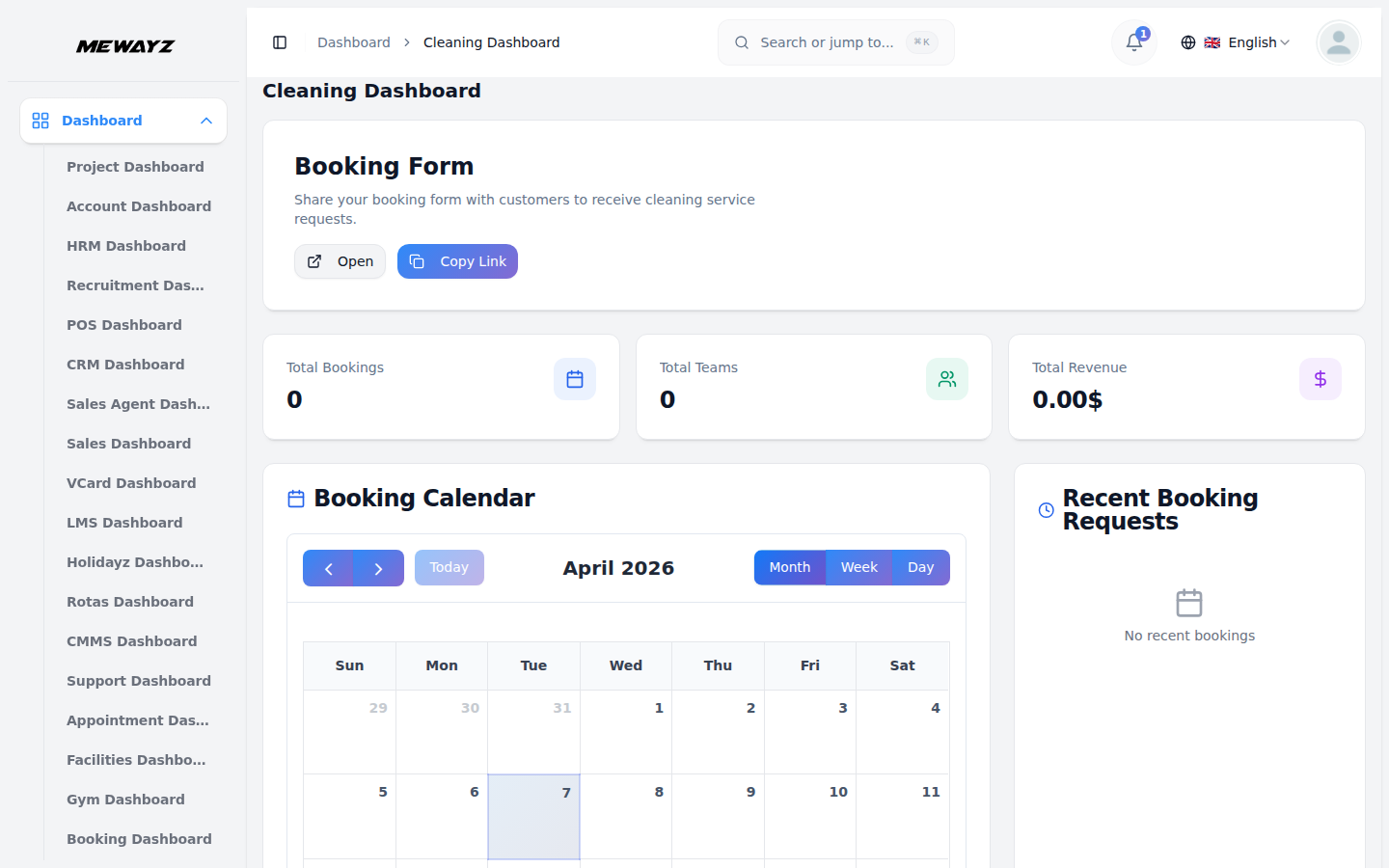
Task: Click the Total Bookings calendar icon
Action: (575, 379)
